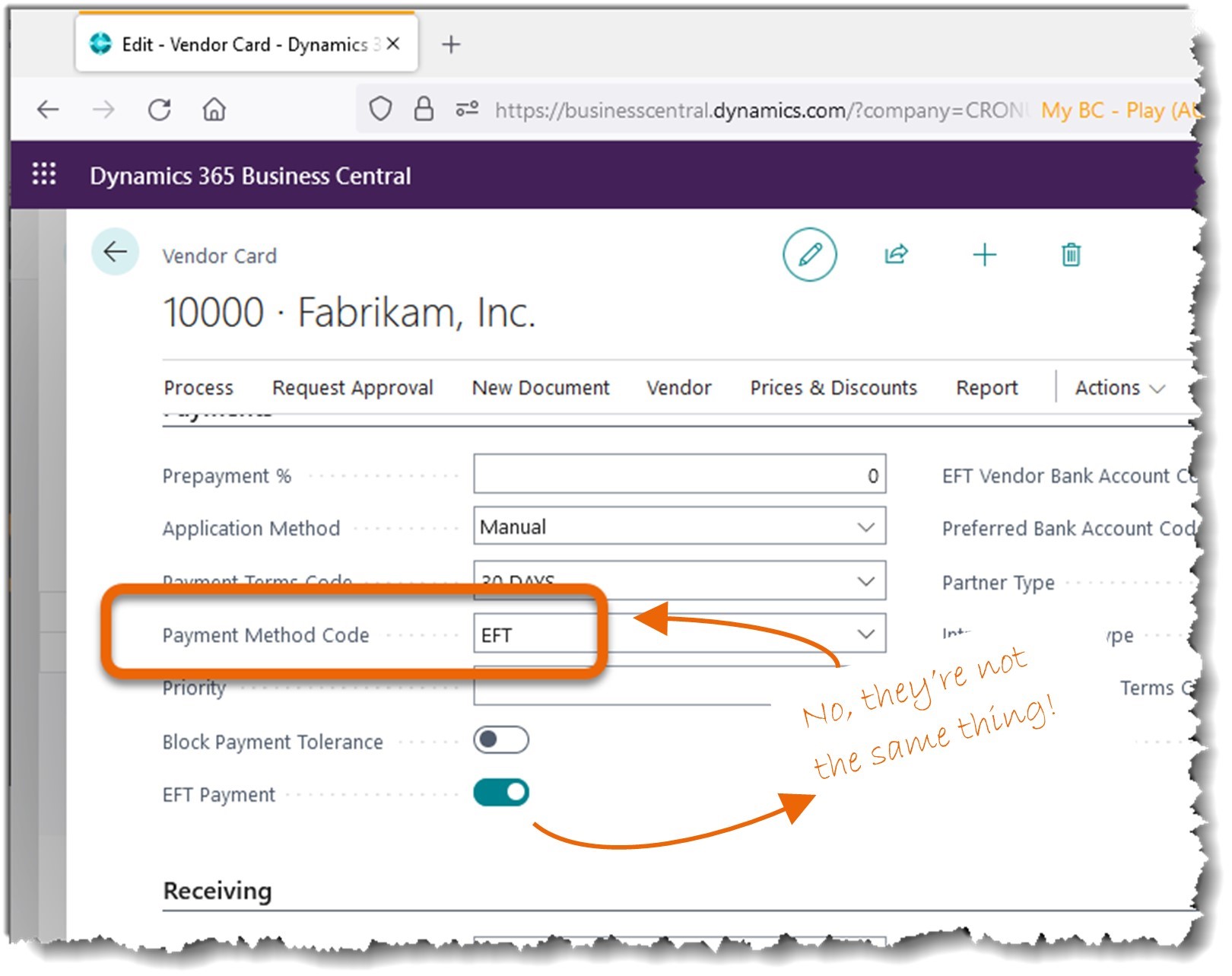Open the Process menu

coord(198,388)
